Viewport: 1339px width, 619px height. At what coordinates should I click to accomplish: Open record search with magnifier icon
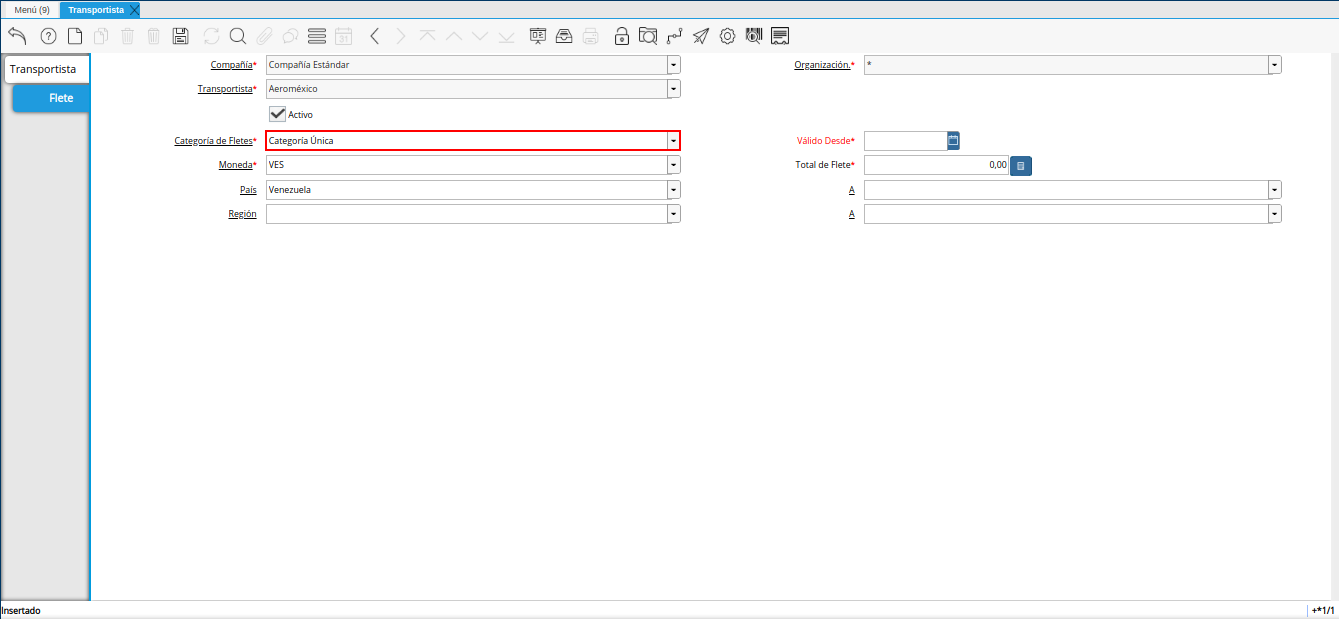click(x=238, y=36)
